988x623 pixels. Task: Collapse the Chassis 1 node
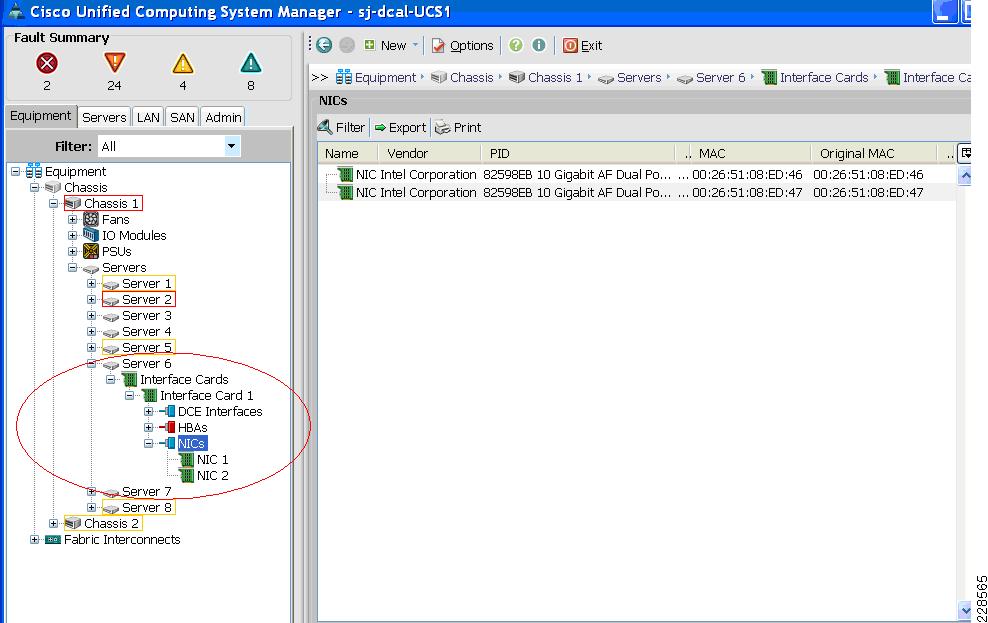click(54, 203)
